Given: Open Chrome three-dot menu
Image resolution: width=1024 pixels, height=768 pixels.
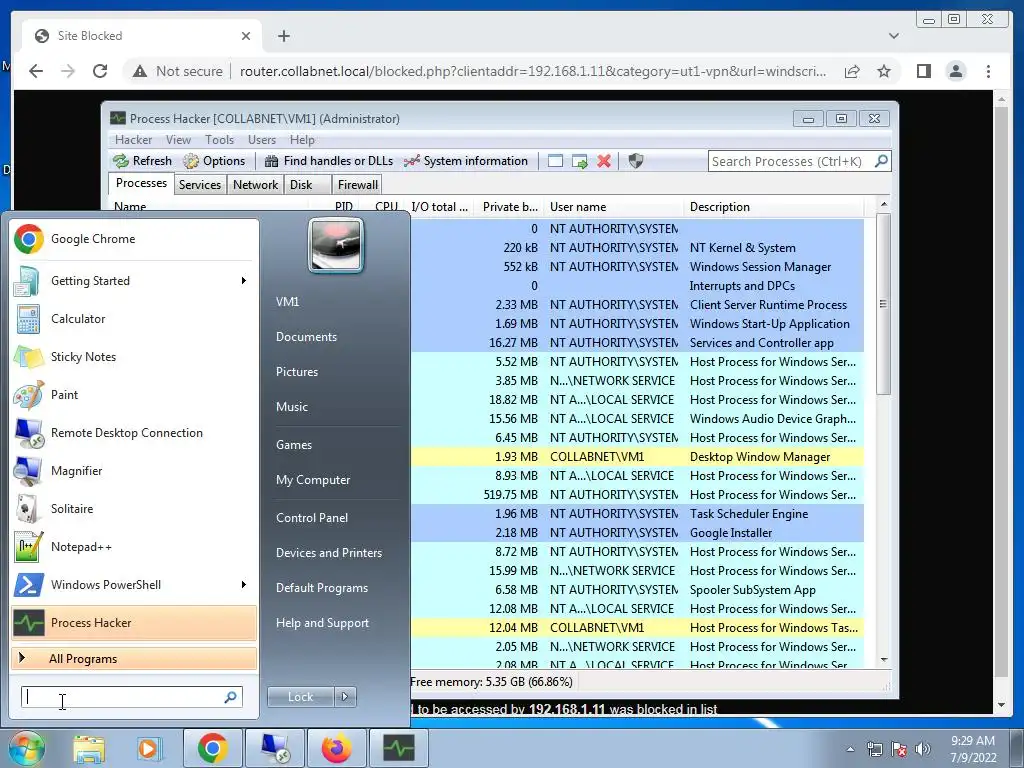Looking at the screenshot, I should (988, 71).
